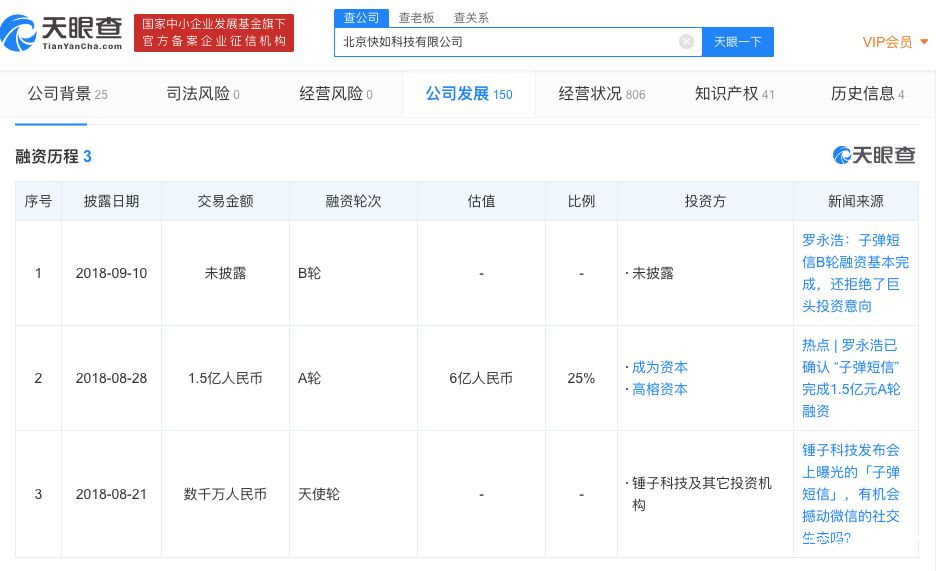Open the 司法风险 tab

203,94
